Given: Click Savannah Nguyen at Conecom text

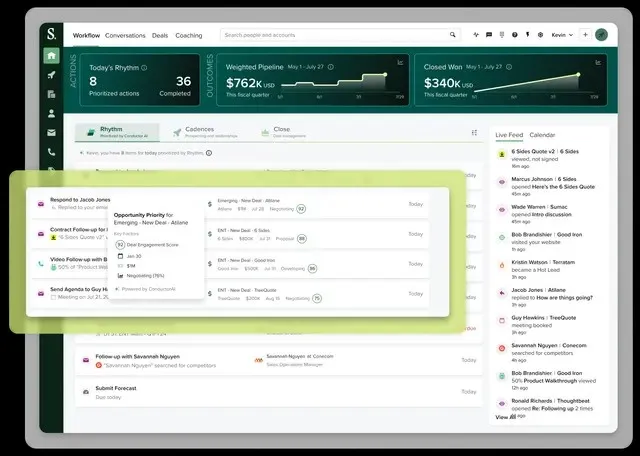Looking at the screenshot, I should coord(300,356).
